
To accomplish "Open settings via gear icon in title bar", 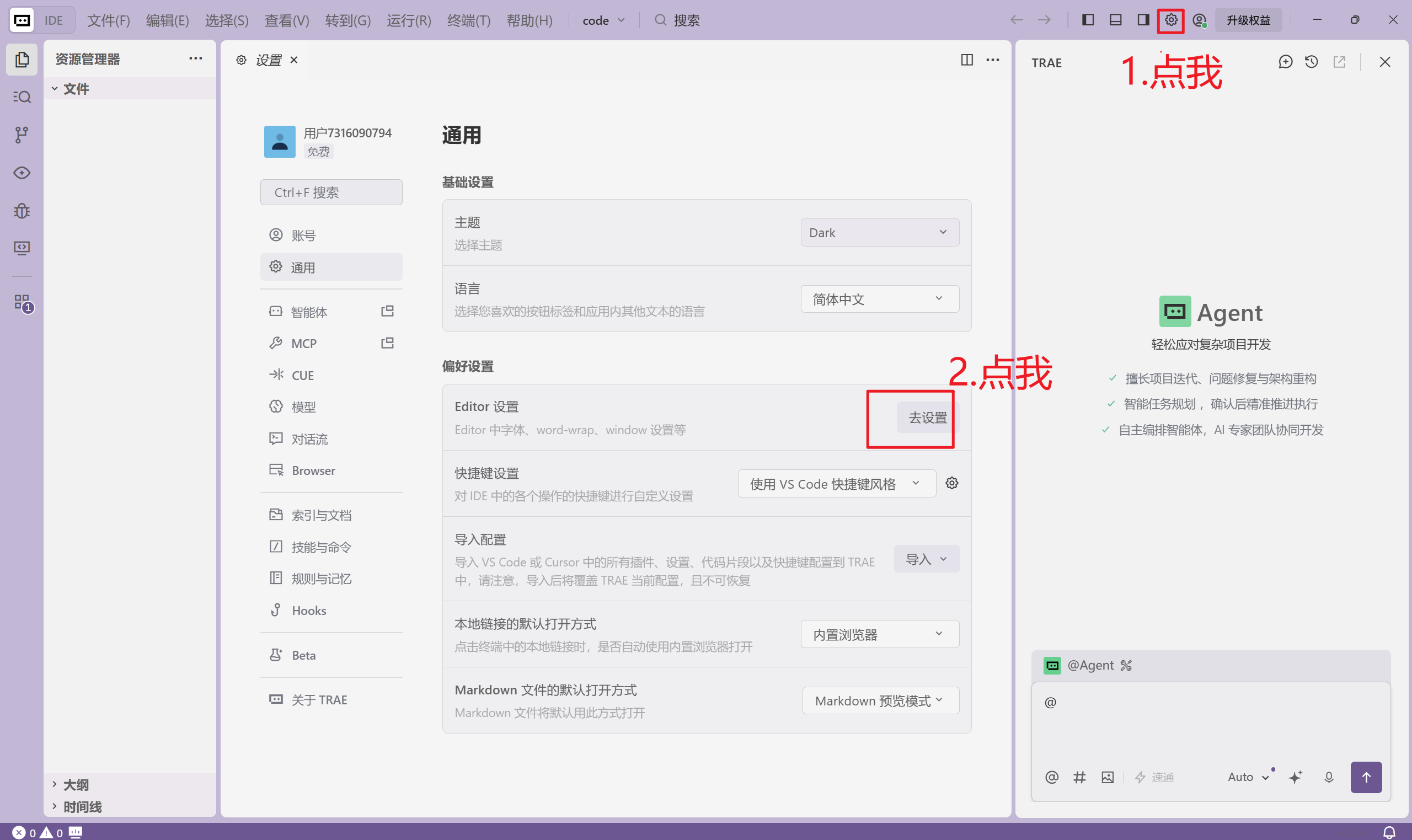I will (x=1171, y=20).
